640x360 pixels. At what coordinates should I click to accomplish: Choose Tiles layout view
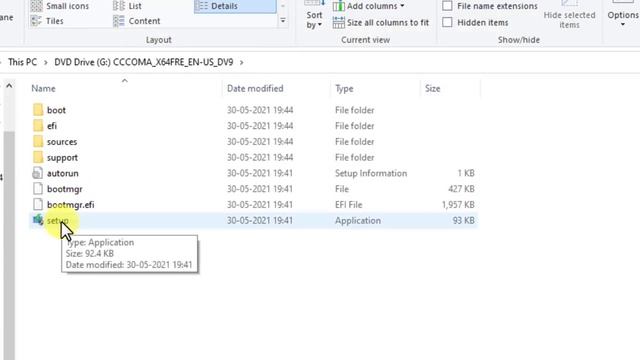[47, 21]
